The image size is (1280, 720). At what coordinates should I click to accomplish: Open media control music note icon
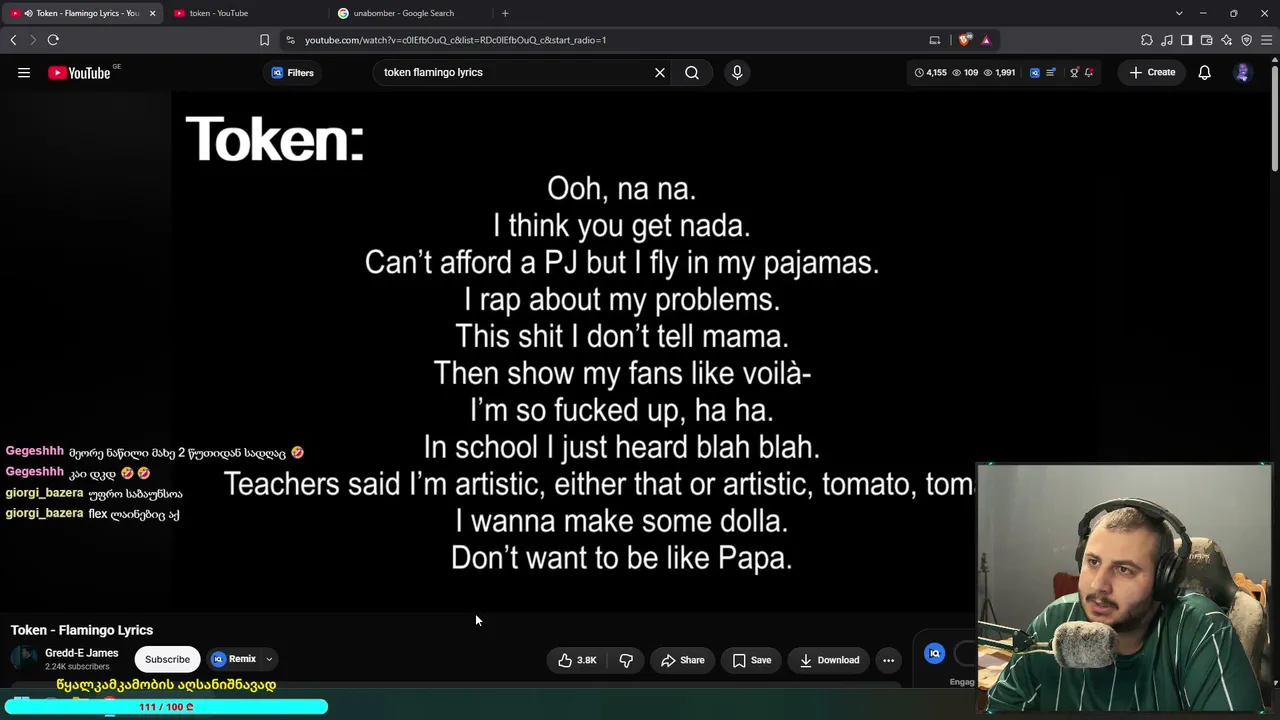(x=1167, y=40)
